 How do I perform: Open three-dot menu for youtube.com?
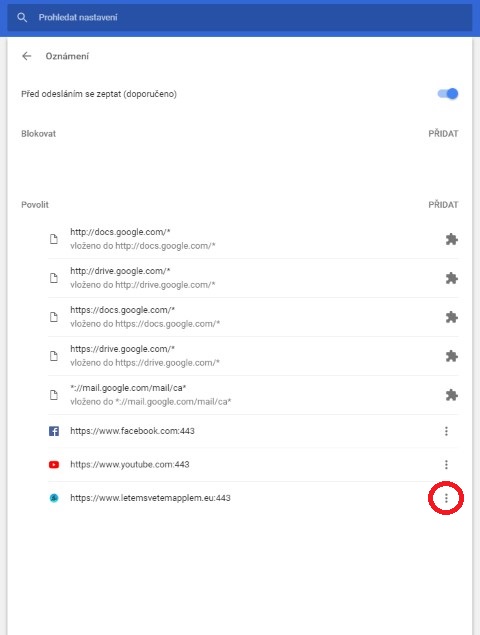coord(446,465)
